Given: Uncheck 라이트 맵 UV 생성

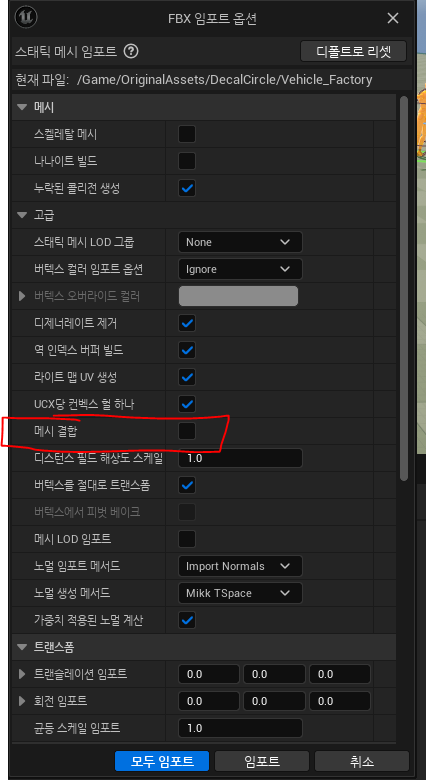Looking at the screenshot, I should coord(187,378).
